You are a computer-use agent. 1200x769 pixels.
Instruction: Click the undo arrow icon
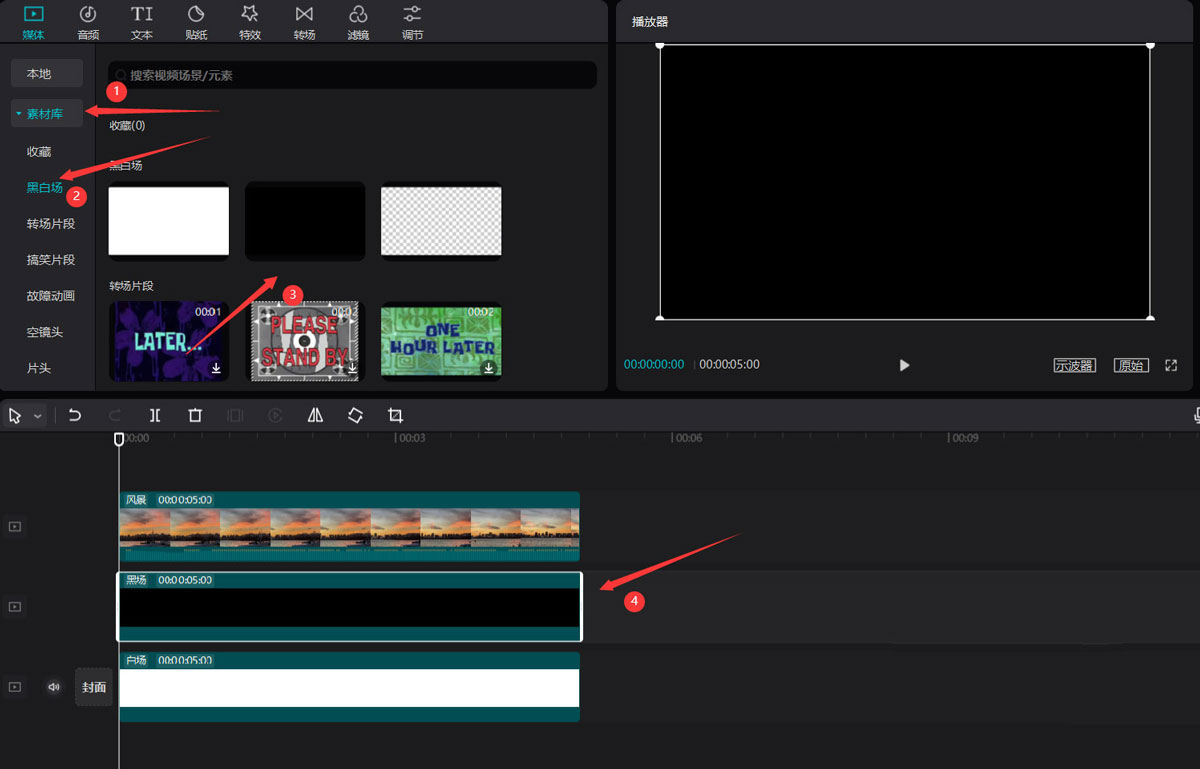click(75, 415)
